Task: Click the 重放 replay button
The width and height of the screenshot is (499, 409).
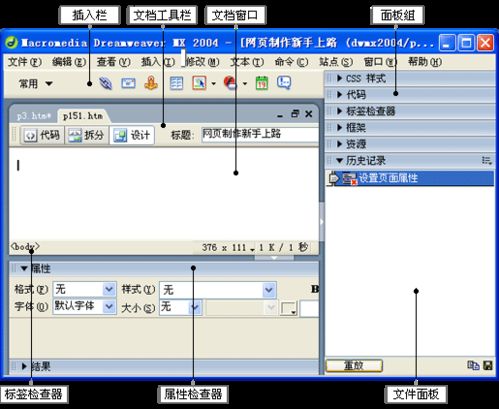Action: pyautogui.click(x=354, y=366)
